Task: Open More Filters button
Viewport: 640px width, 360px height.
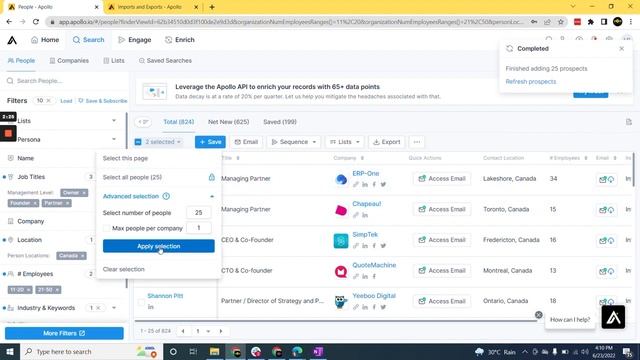Action: click(64, 333)
